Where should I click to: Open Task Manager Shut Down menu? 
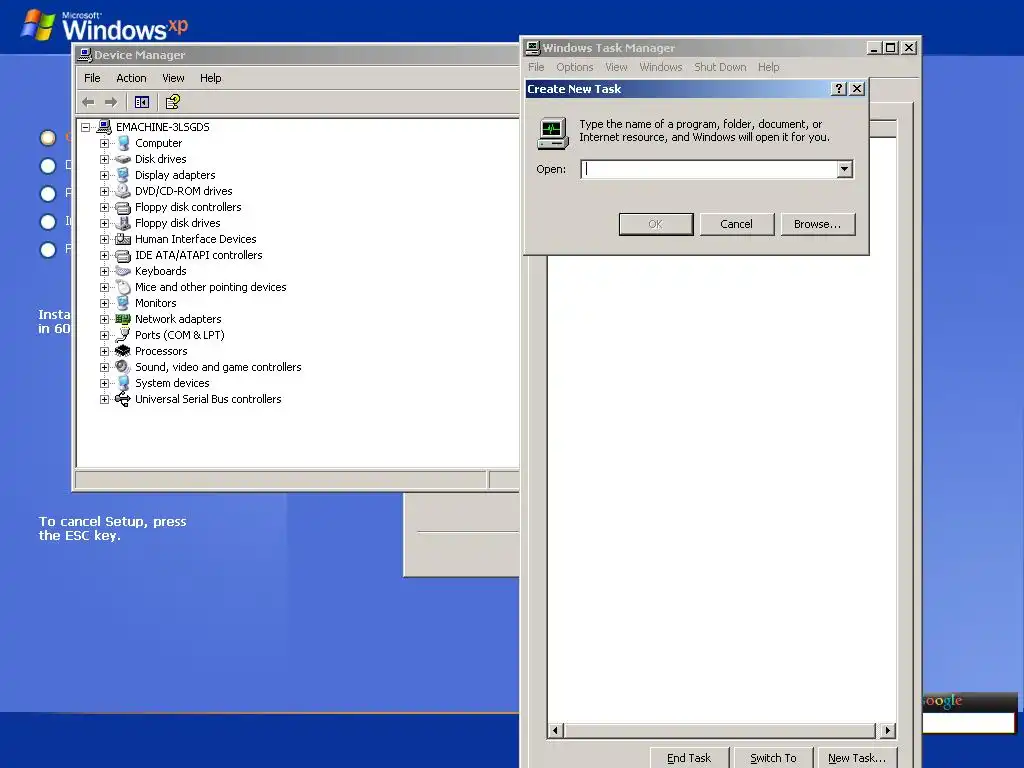click(720, 67)
